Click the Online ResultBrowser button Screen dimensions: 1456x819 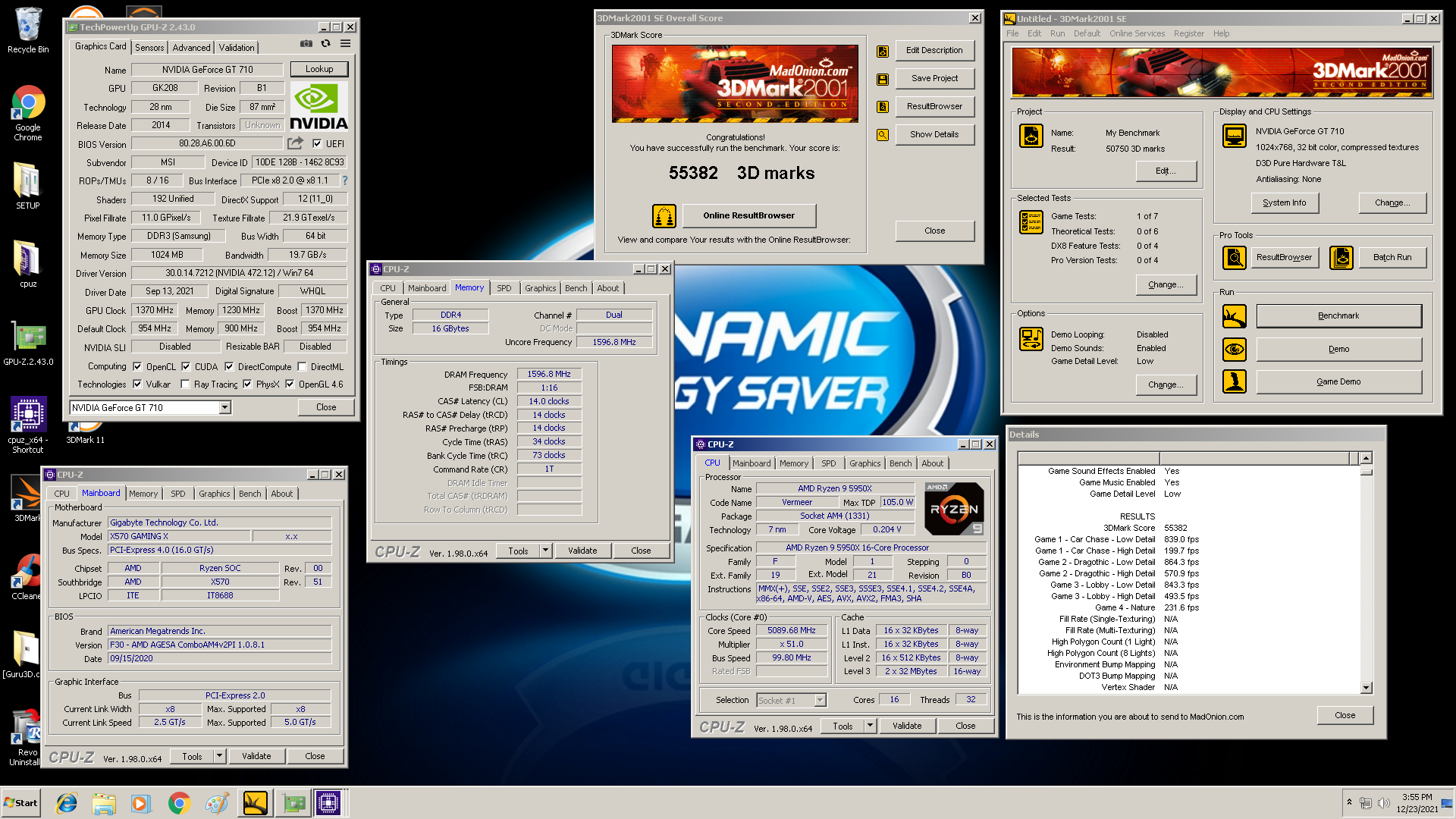[x=748, y=215]
